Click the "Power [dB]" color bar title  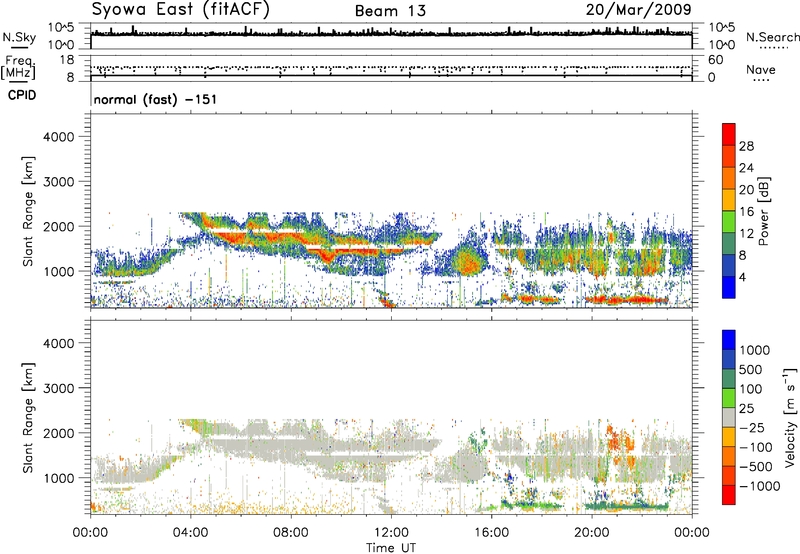(x=764, y=211)
